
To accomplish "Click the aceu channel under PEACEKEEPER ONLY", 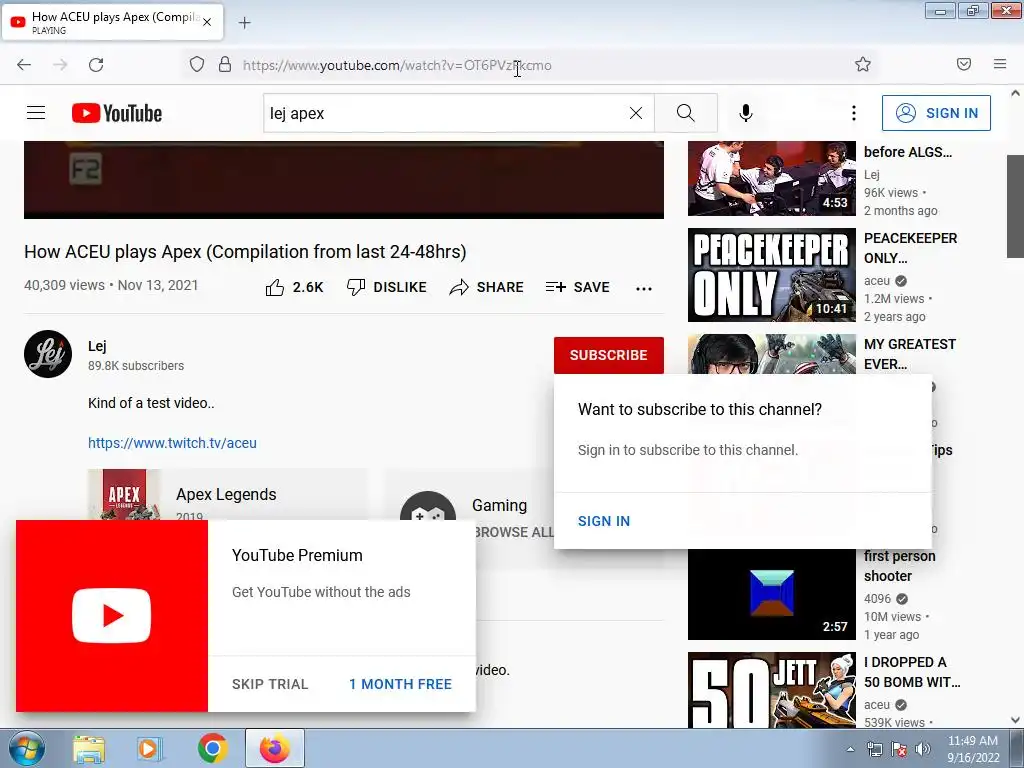I will click(876, 281).
